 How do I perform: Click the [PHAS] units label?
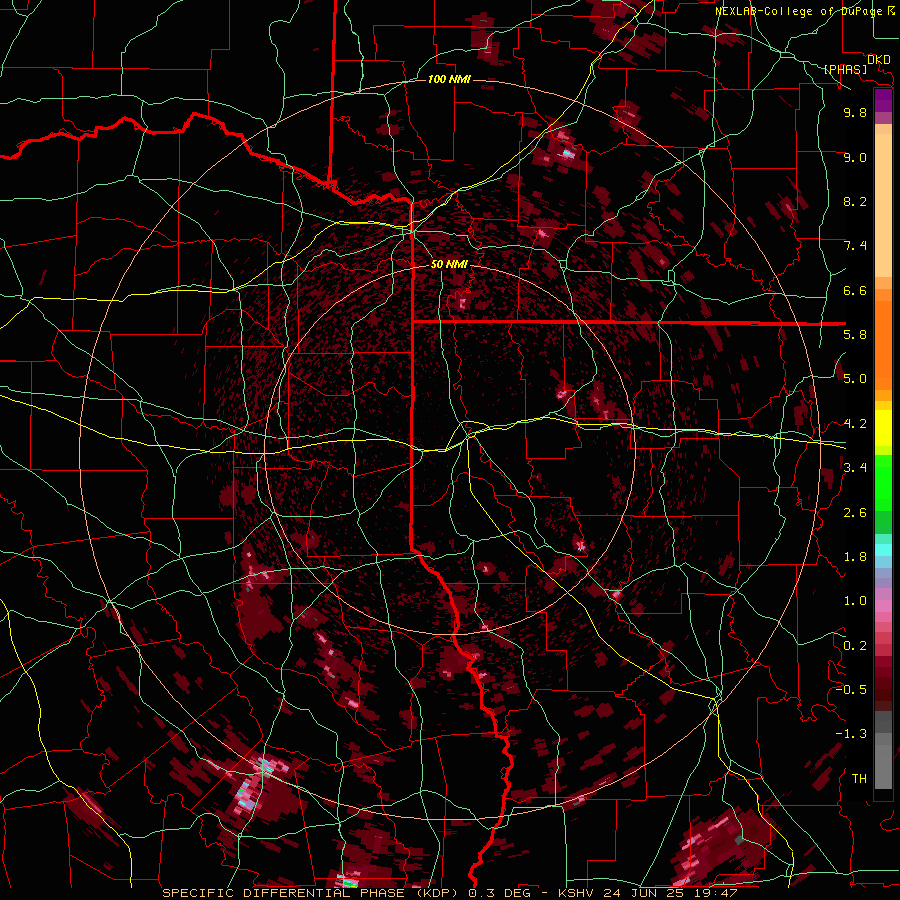coord(845,70)
